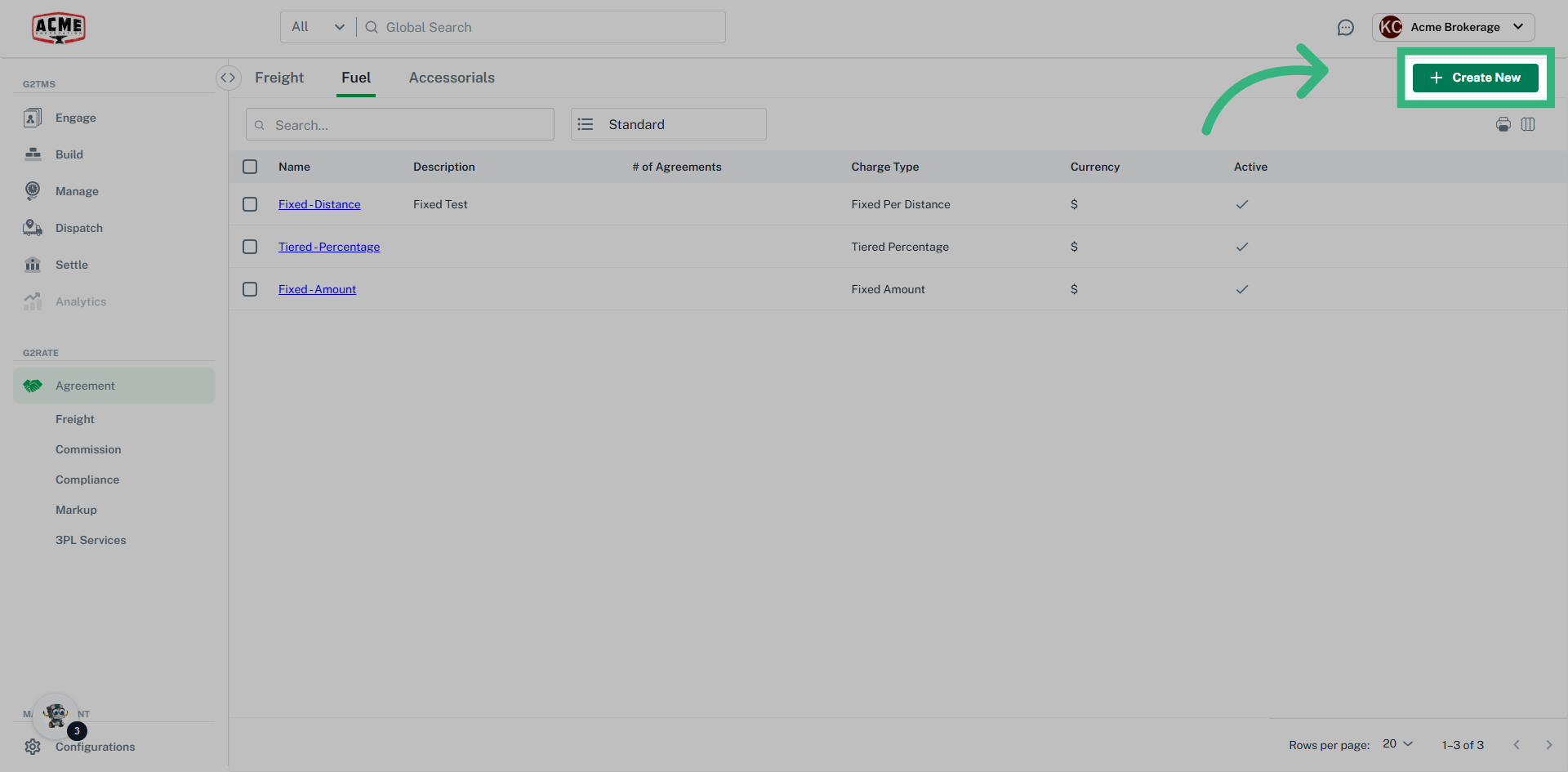Click the ACME logo
Viewport: 1568px width, 772px height.
coord(59,28)
